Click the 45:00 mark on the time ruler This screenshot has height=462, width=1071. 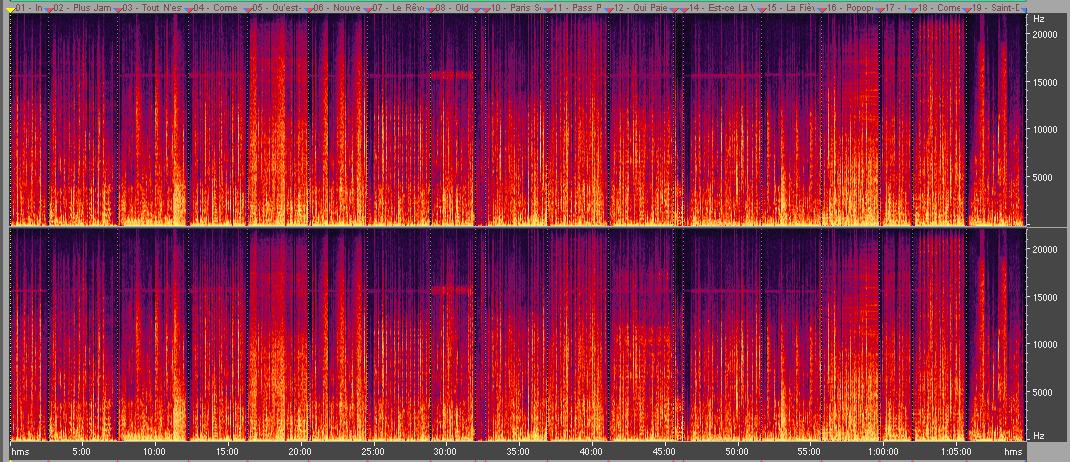coord(664,452)
